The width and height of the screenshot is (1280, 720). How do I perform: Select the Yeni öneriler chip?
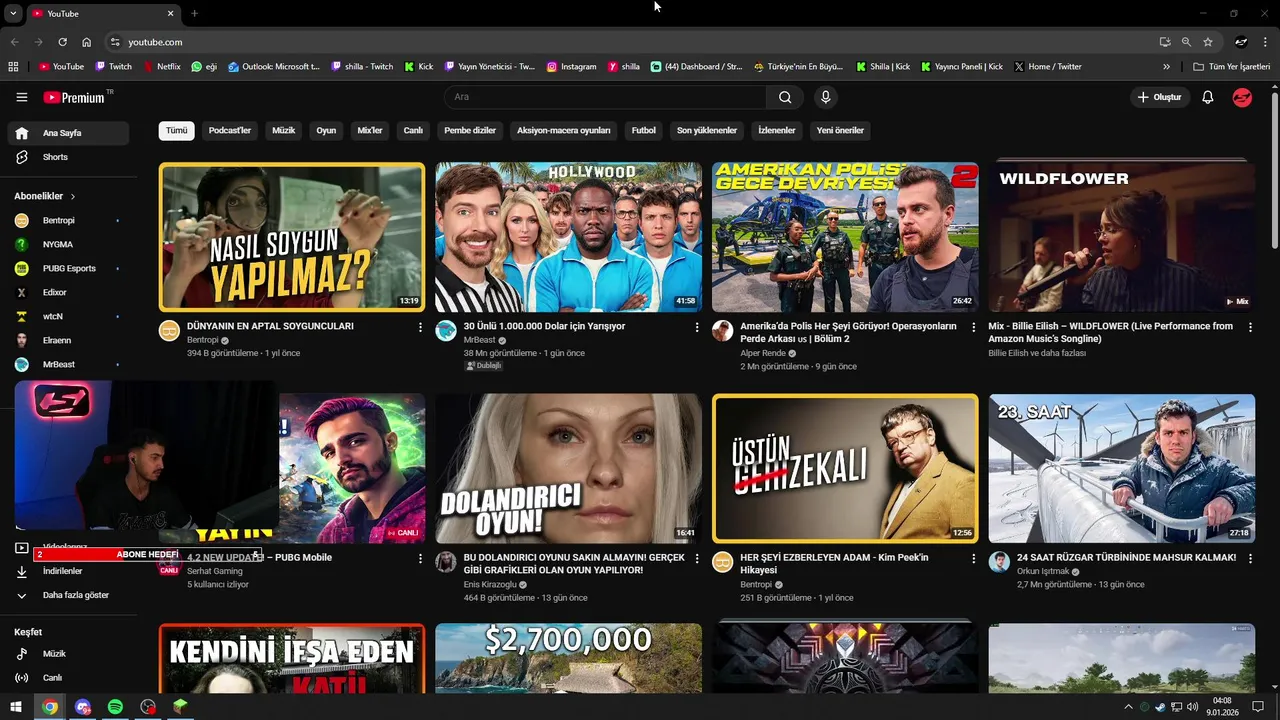(x=840, y=131)
